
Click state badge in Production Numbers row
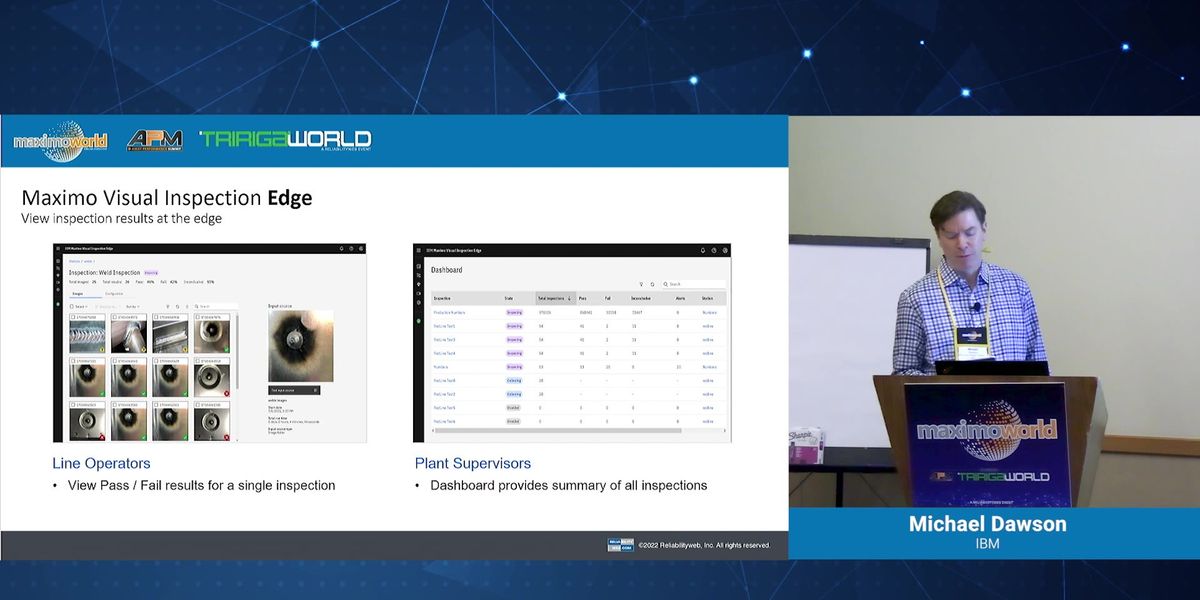(x=514, y=312)
